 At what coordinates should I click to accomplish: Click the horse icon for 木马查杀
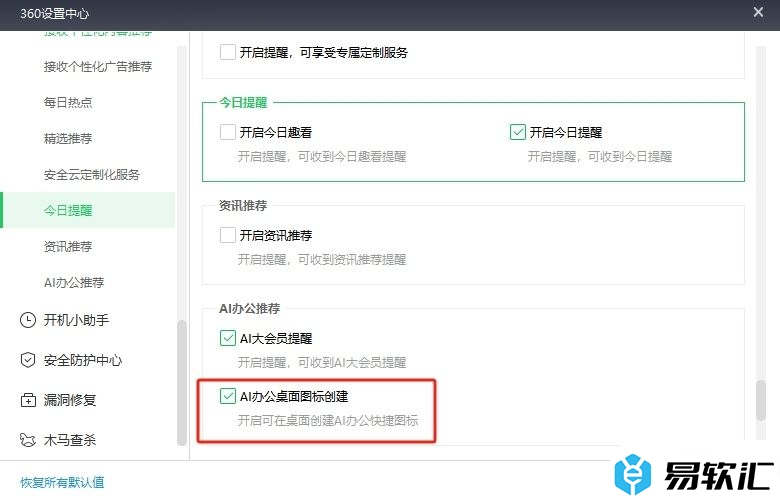[28, 440]
